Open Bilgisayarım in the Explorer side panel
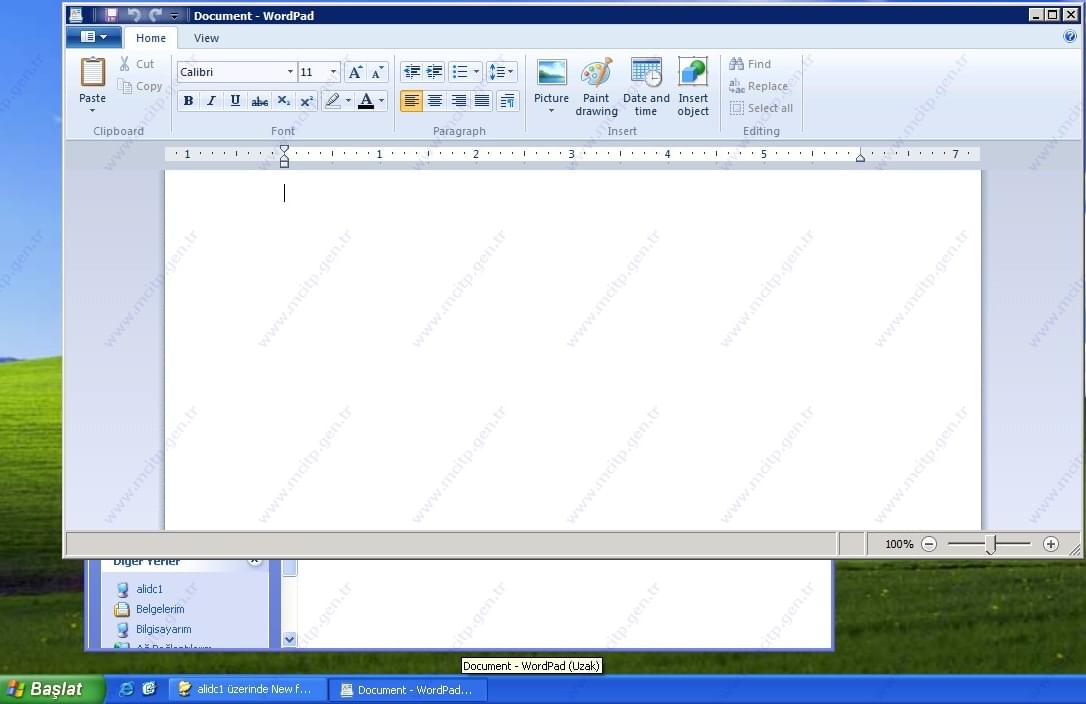Image resolution: width=1086 pixels, height=704 pixels. coord(163,629)
